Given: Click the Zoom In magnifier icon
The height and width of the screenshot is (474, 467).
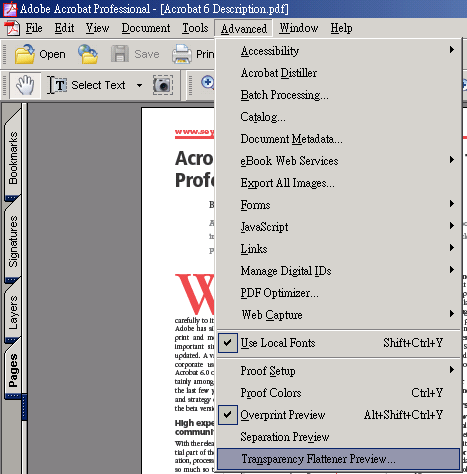Looking at the screenshot, I should [208, 82].
